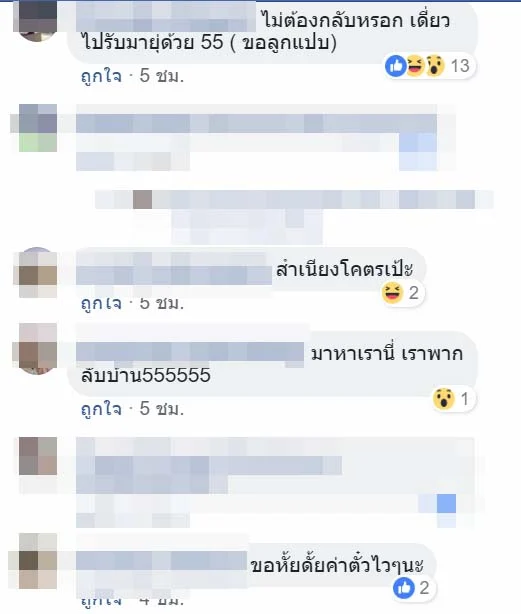Click blurred commenter name before สำเนียงโคตรเป๊ะ

point(174,269)
